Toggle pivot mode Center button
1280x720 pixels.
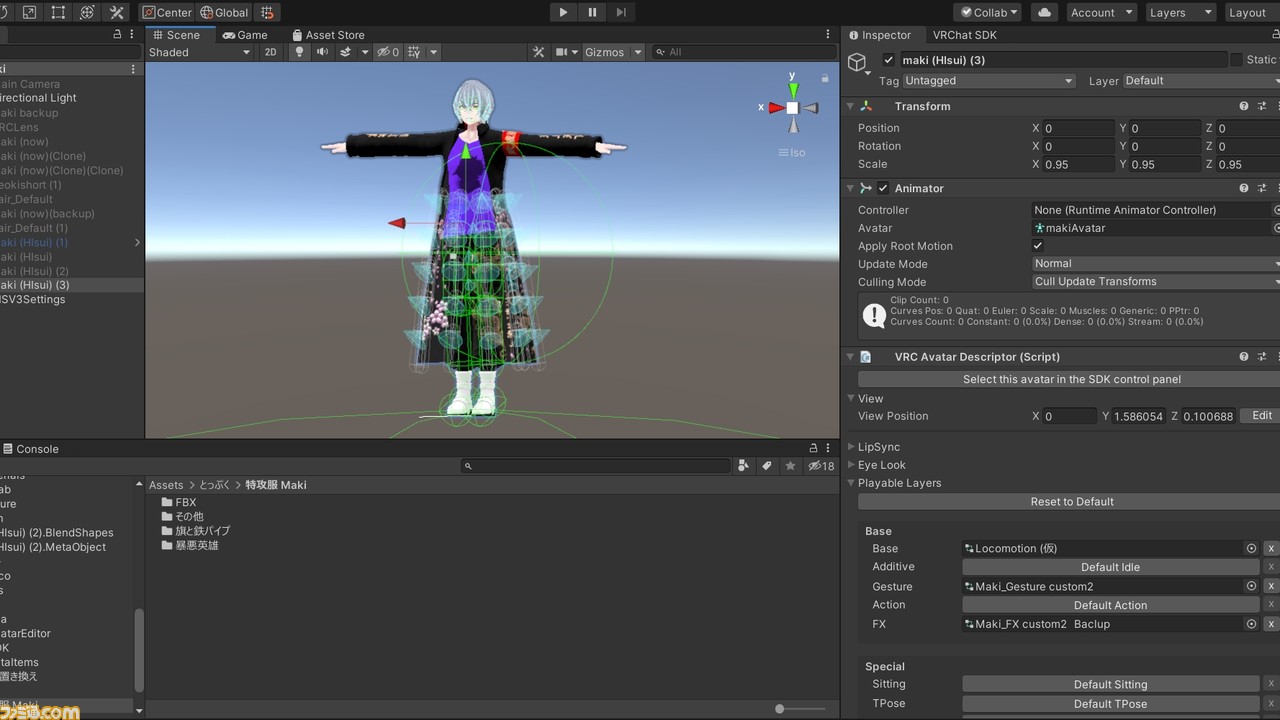(167, 12)
